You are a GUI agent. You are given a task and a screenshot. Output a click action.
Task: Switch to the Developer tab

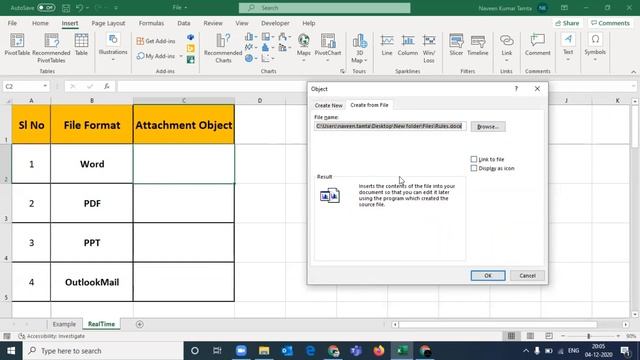275,23
